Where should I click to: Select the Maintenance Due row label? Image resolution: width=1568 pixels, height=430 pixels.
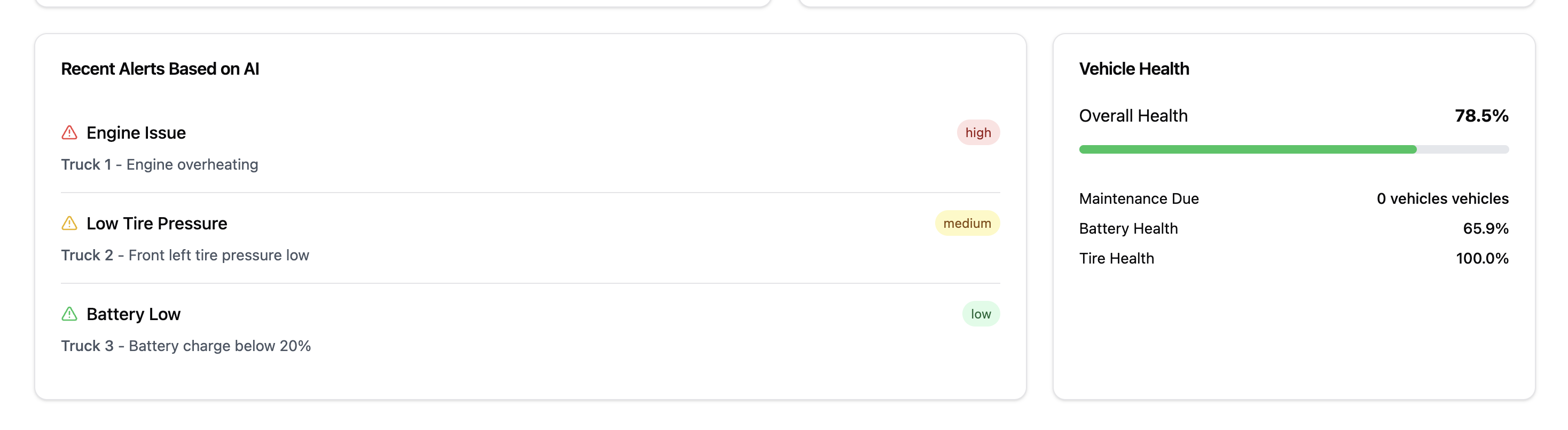click(1138, 198)
